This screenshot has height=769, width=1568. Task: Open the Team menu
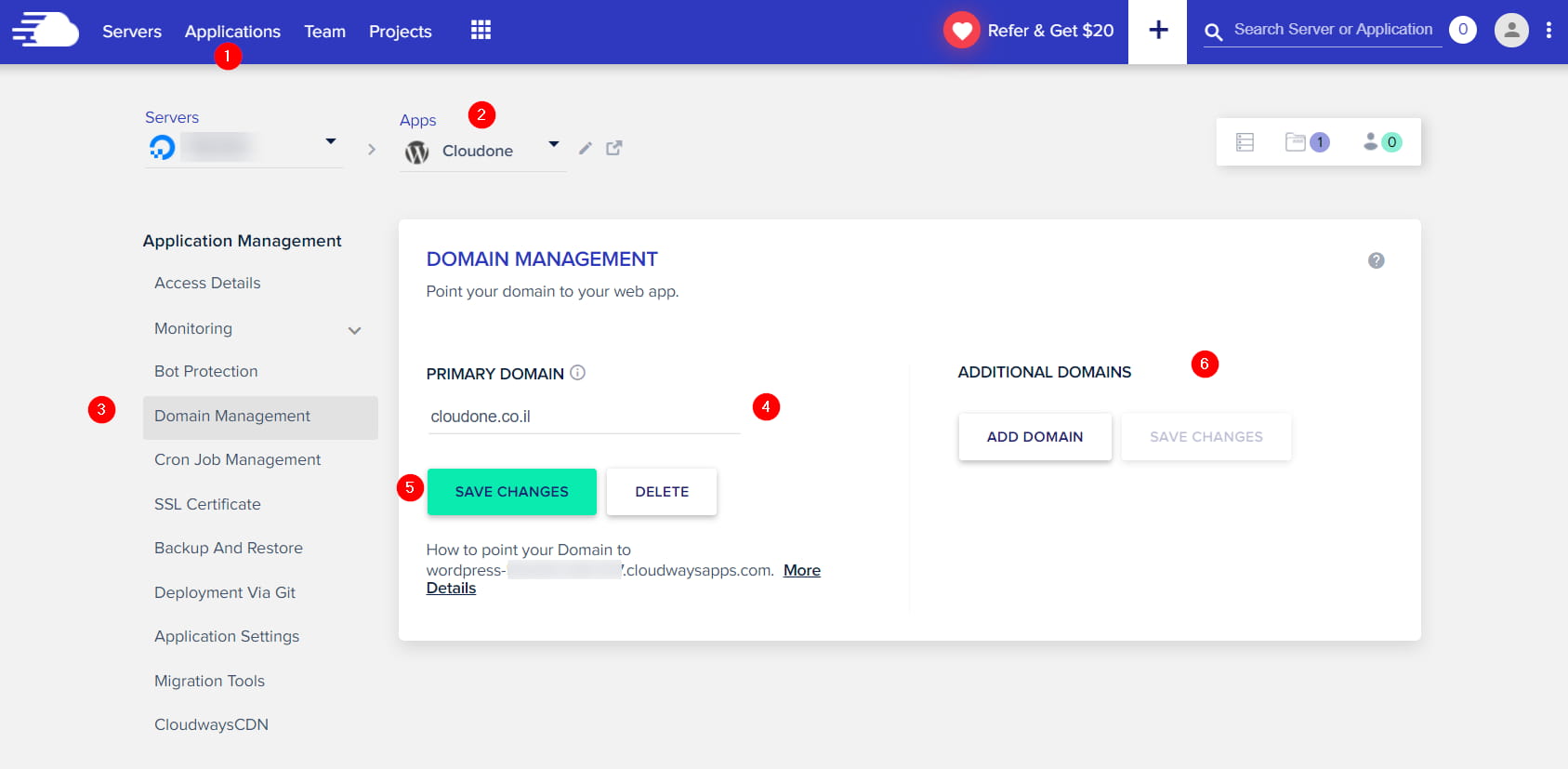tap(324, 32)
